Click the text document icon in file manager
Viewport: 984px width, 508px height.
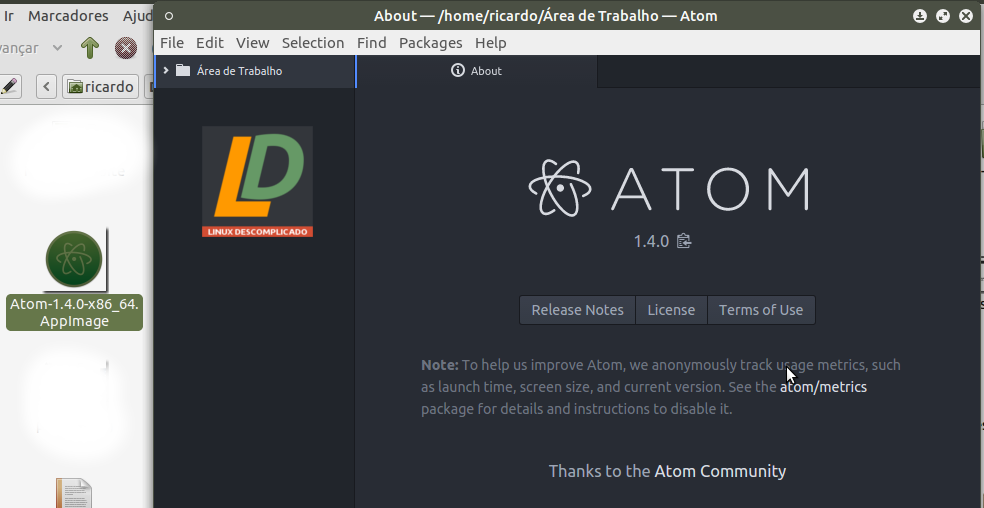pyautogui.click(x=74, y=493)
